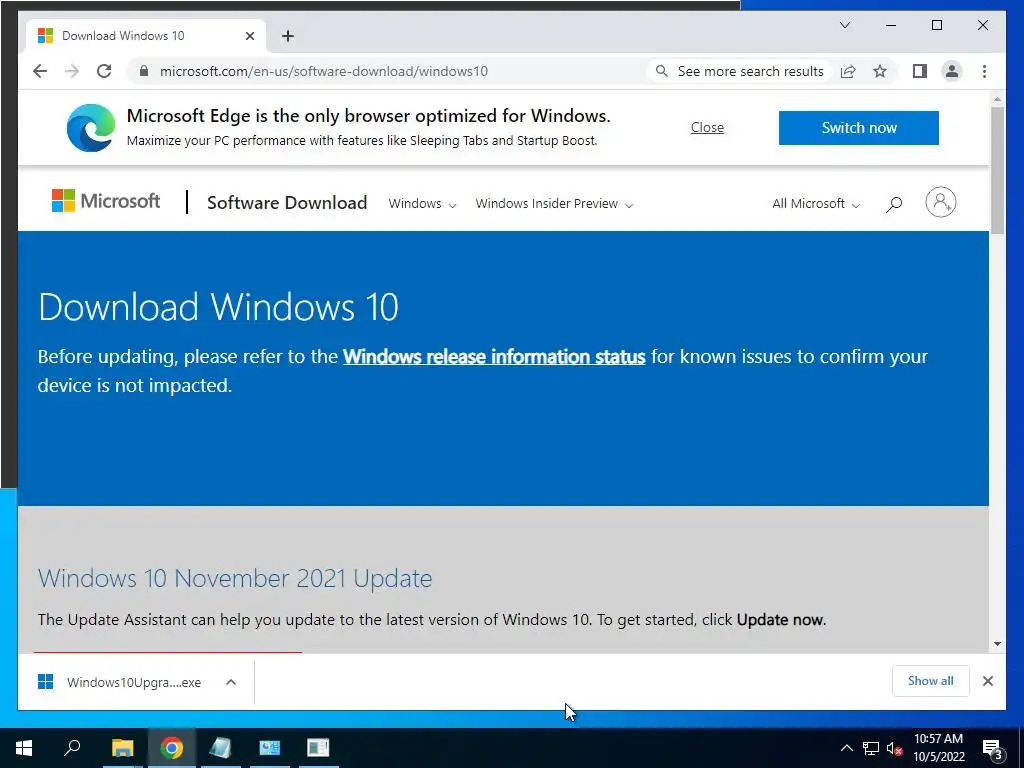Click the Download Windows 10 heading

click(218, 307)
